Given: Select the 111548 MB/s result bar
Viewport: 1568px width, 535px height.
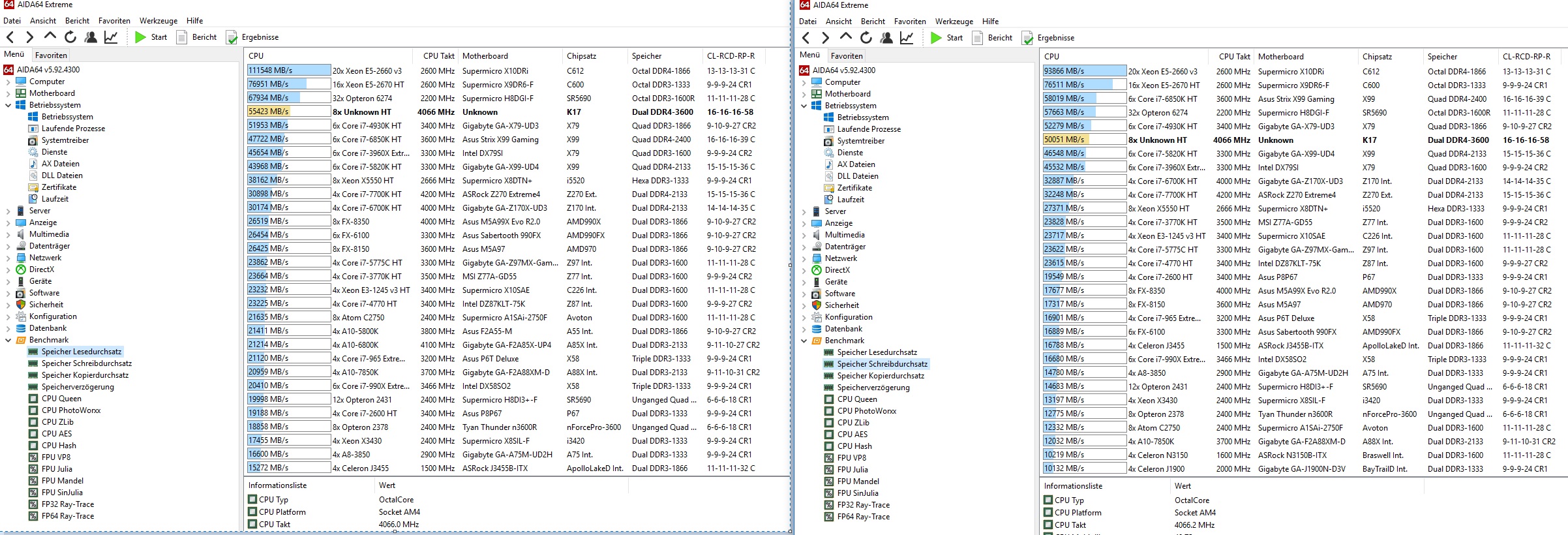Looking at the screenshot, I should (x=289, y=70).
